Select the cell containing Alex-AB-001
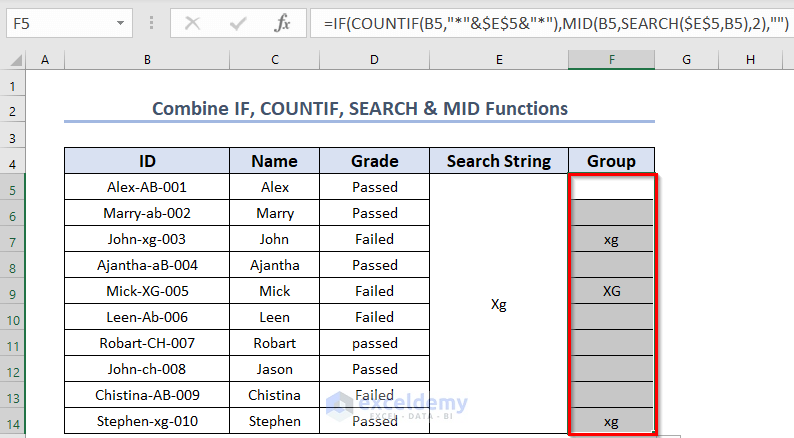 coord(147,187)
